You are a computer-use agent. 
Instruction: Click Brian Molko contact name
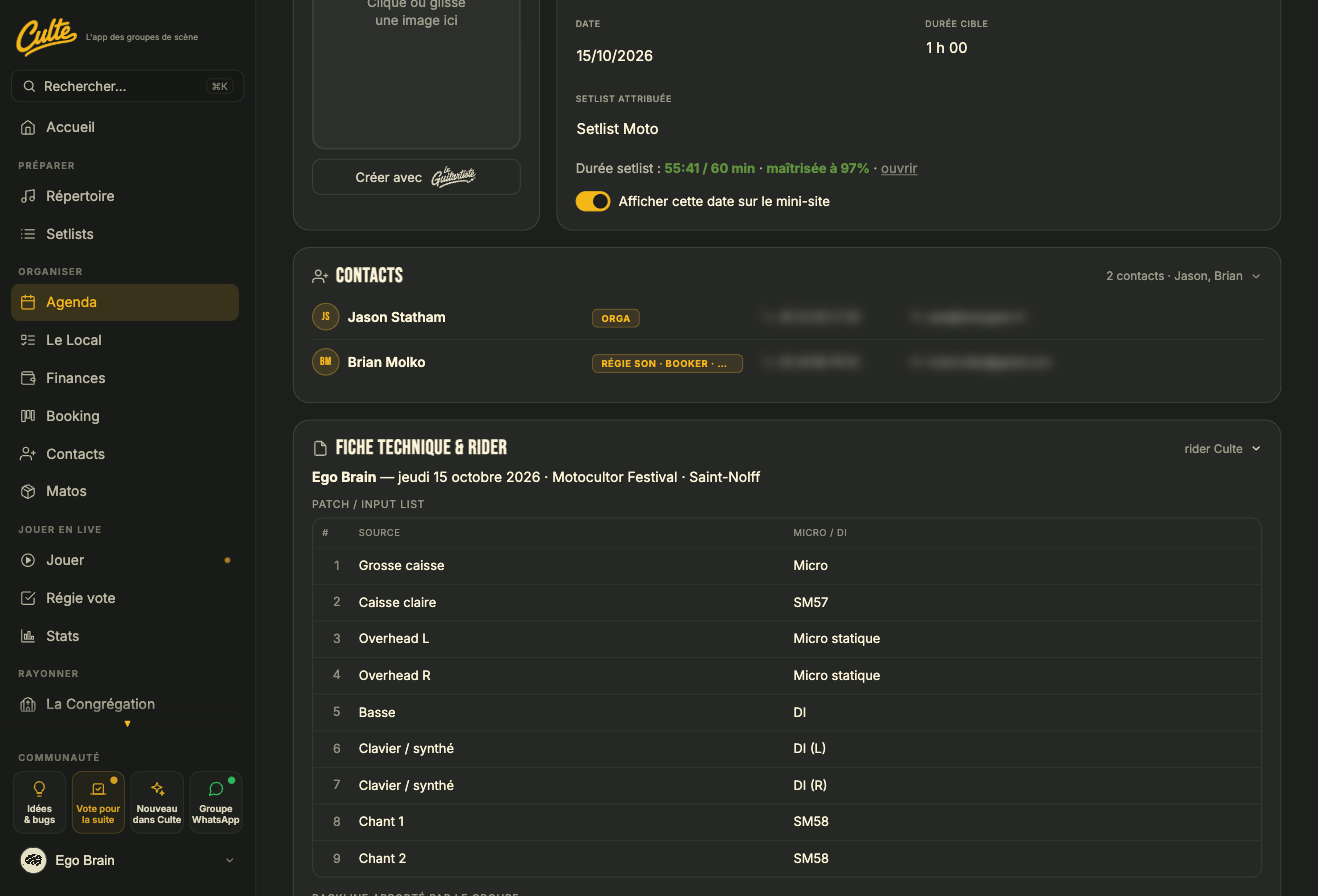click(387, 362)
